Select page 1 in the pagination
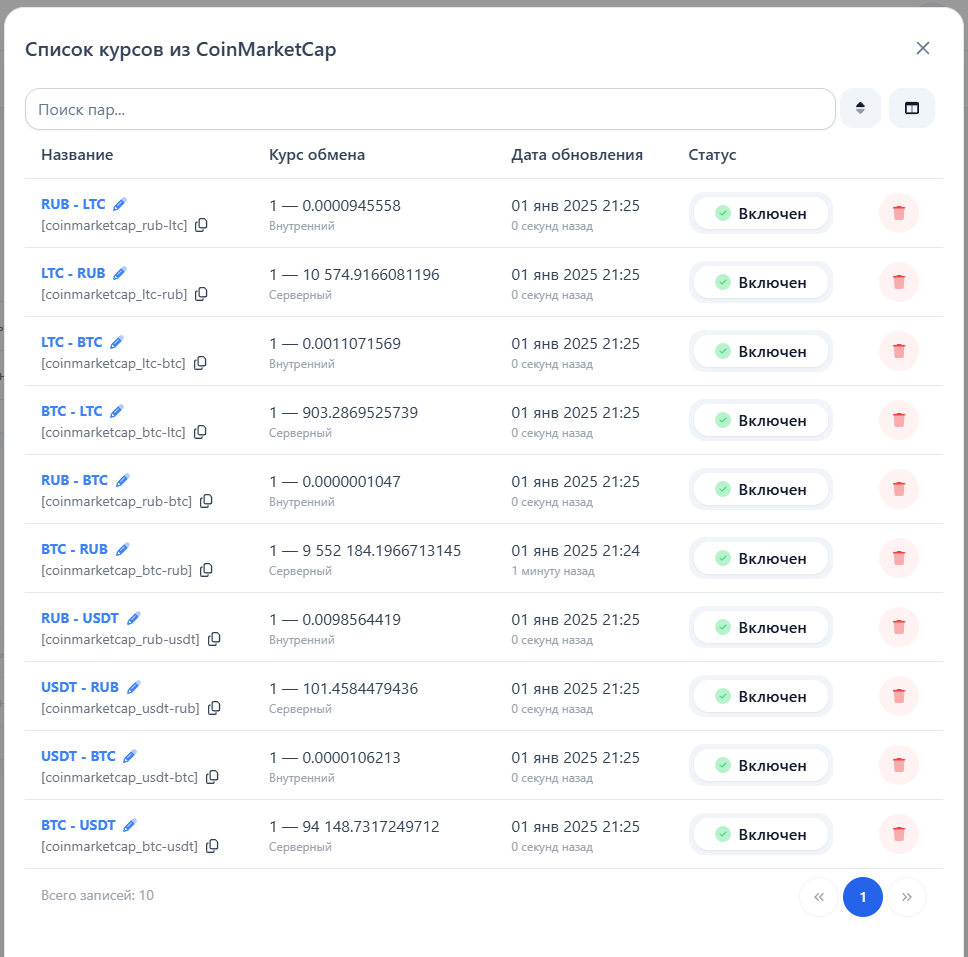 pos(862,897)
